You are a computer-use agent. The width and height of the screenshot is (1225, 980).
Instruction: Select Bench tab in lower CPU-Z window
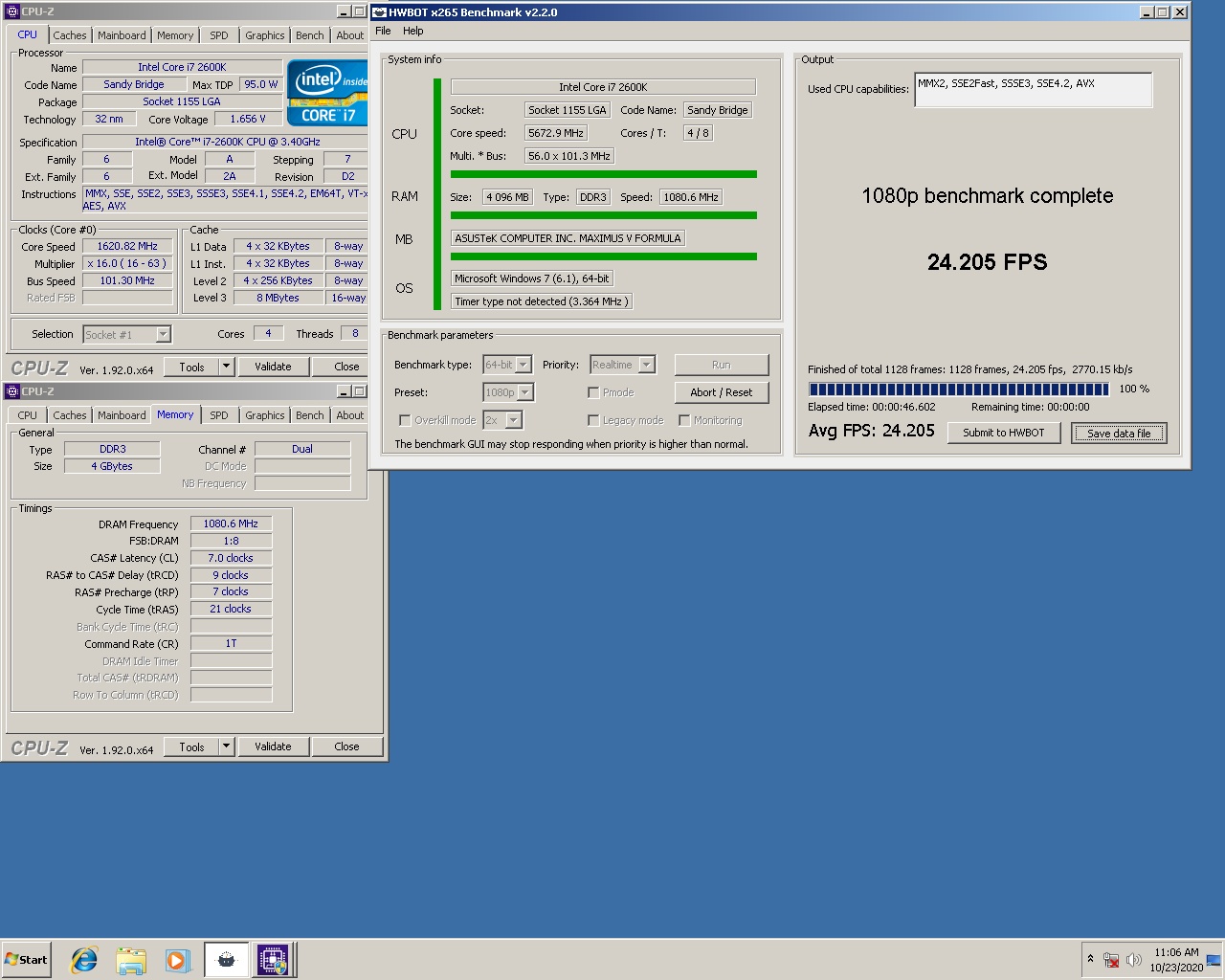pyautogui.click(x=310, y=415)
